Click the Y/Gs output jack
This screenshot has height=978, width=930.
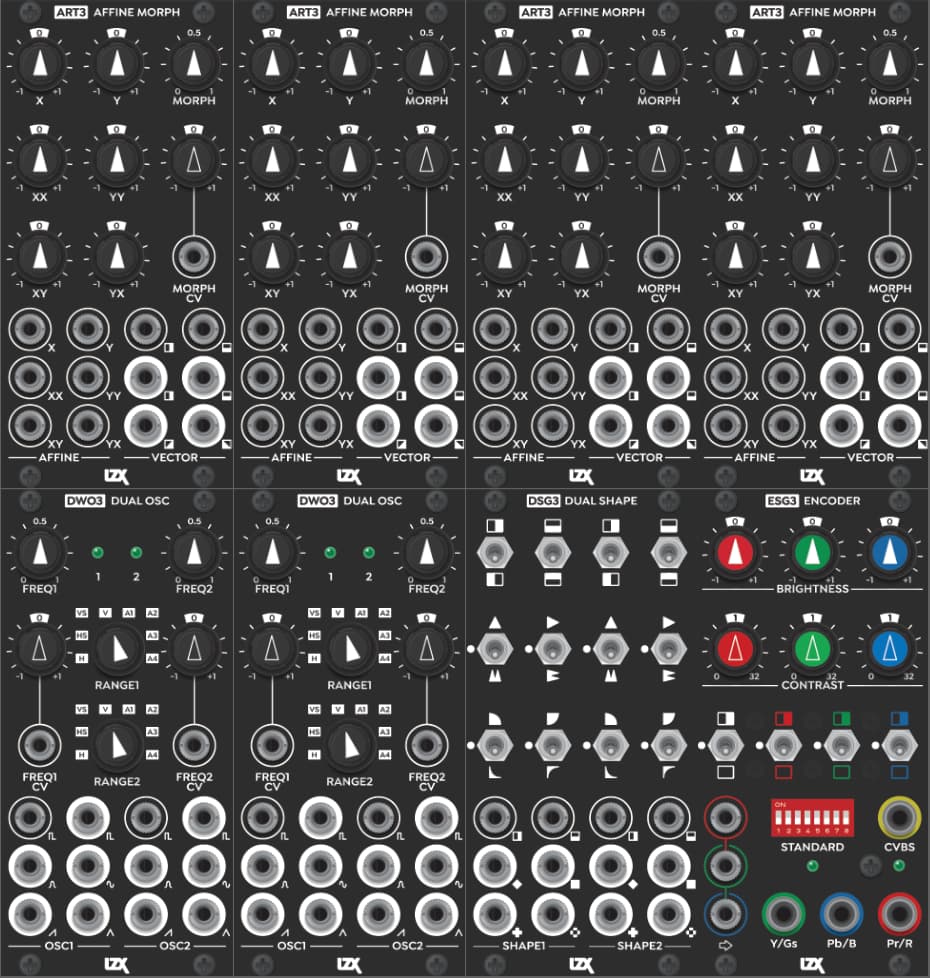783,914
